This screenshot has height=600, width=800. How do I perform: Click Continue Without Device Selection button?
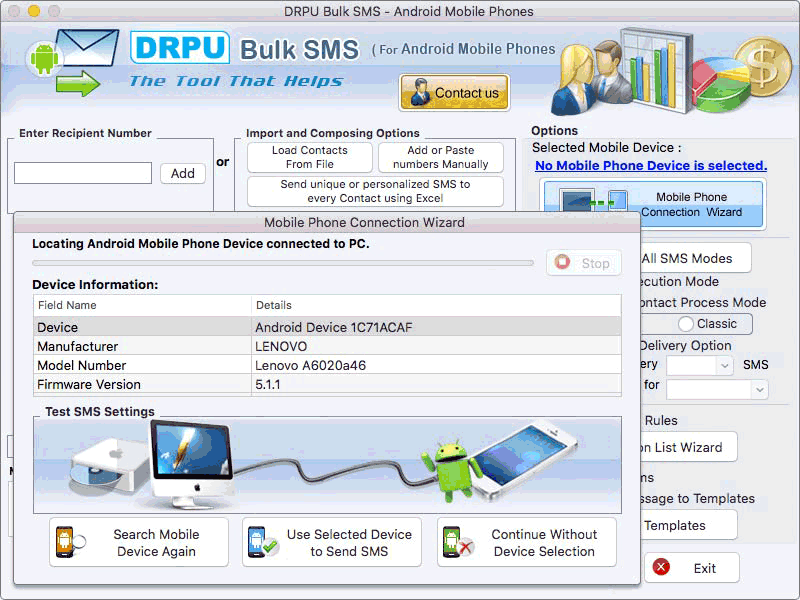click(x=527, y=542)
